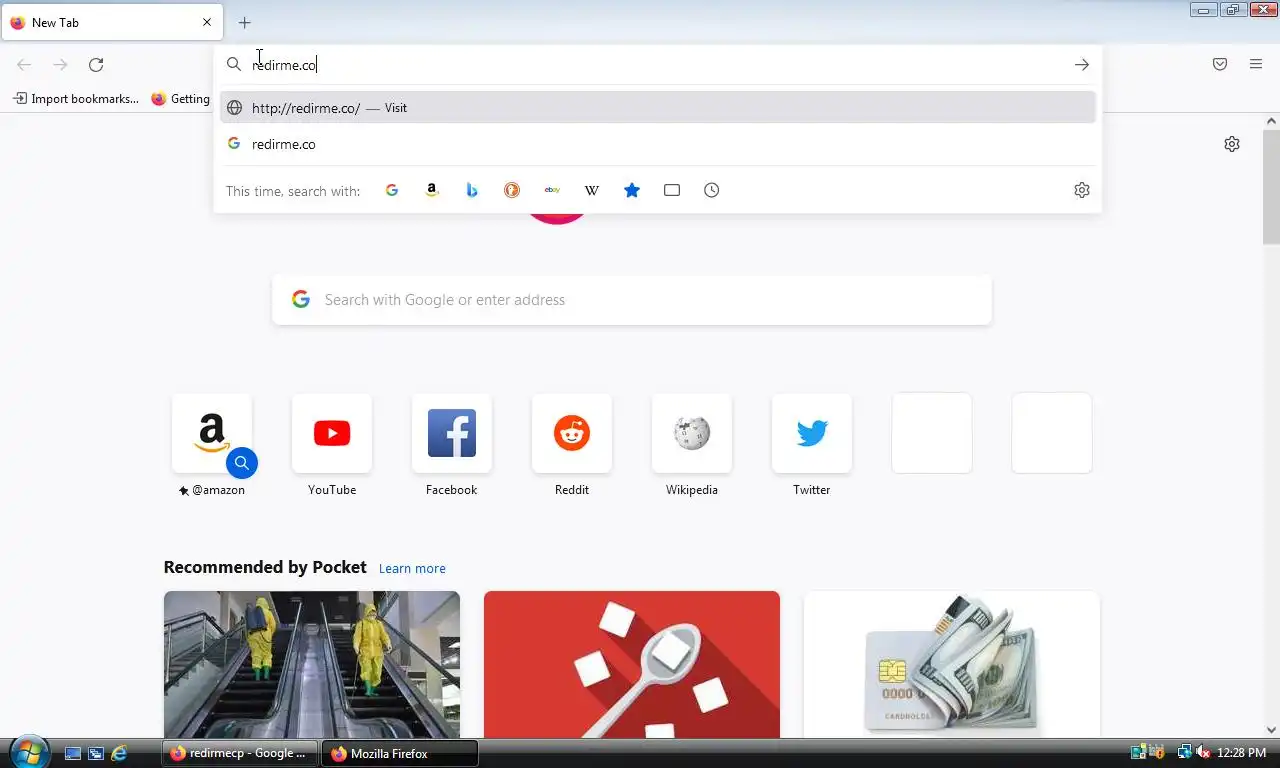The width and height of the screenshot is (1280, 768).
Task: Search open tabs using the tabs icon
Action: tap(672, 190)
